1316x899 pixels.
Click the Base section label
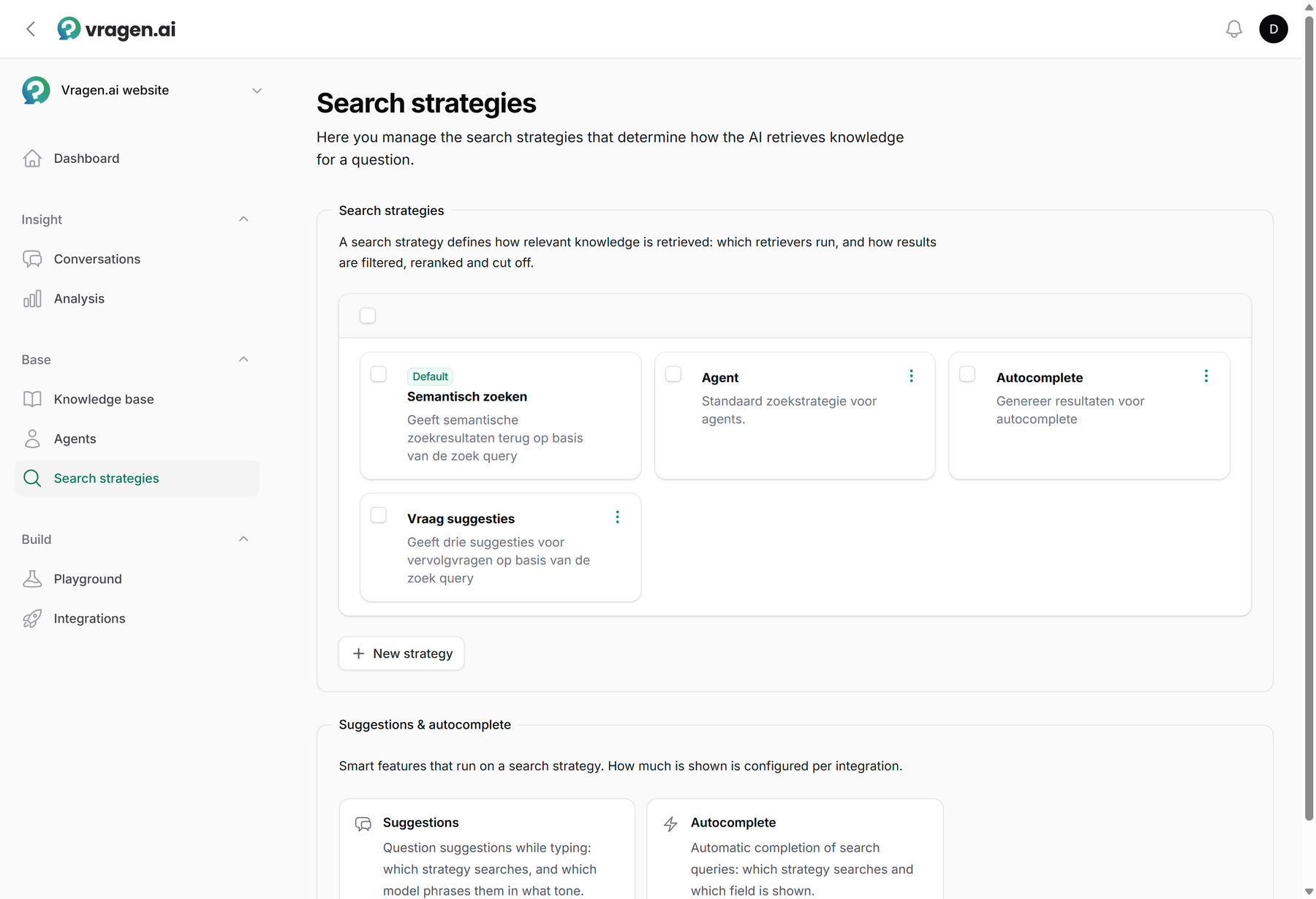(36, 360)
